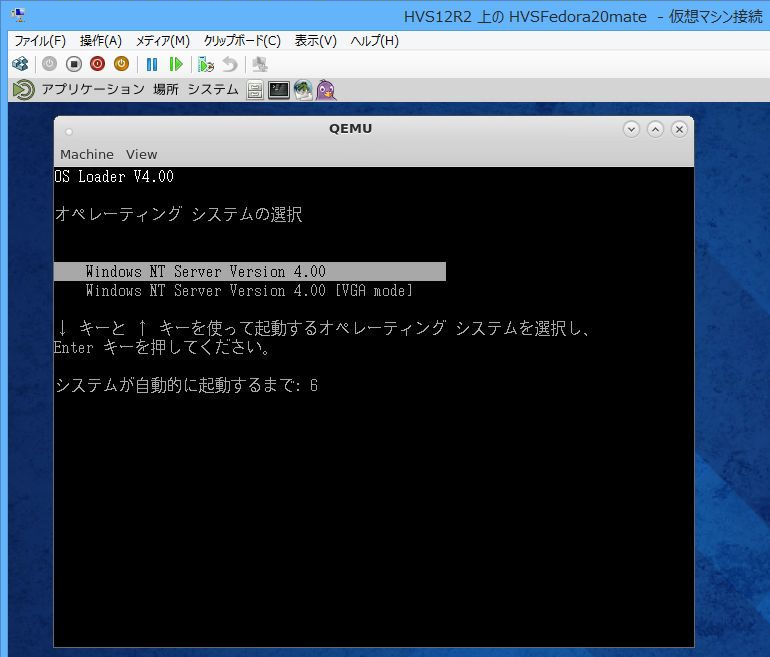The height and width of the screenshot is (657, 770).
Task: Click the 'オペレーティング システムの選択' heading
Action: point(179,214)
